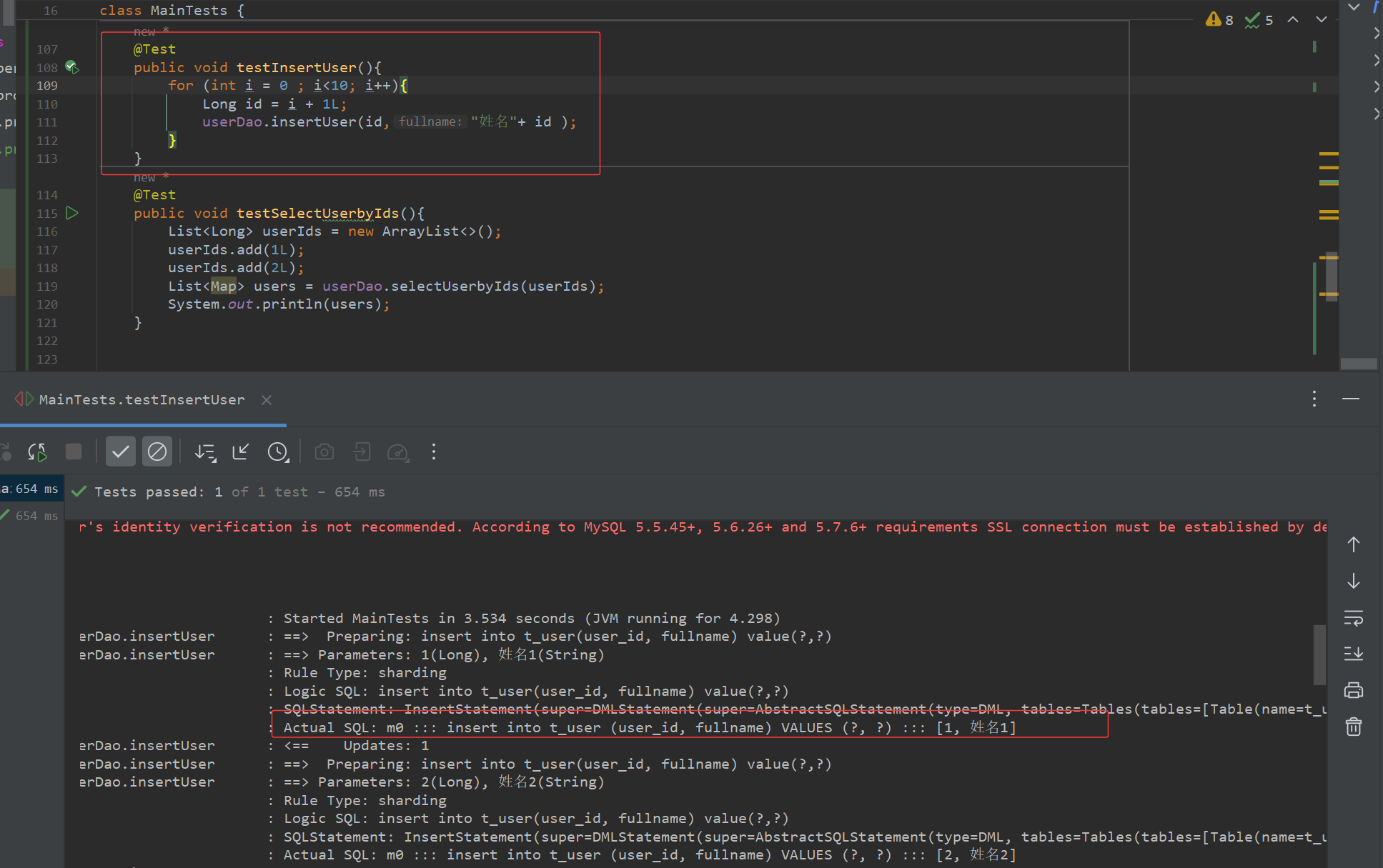
Task: Click the collapse all test results icon
Action: pyautogui.click(x=241, y=452)
